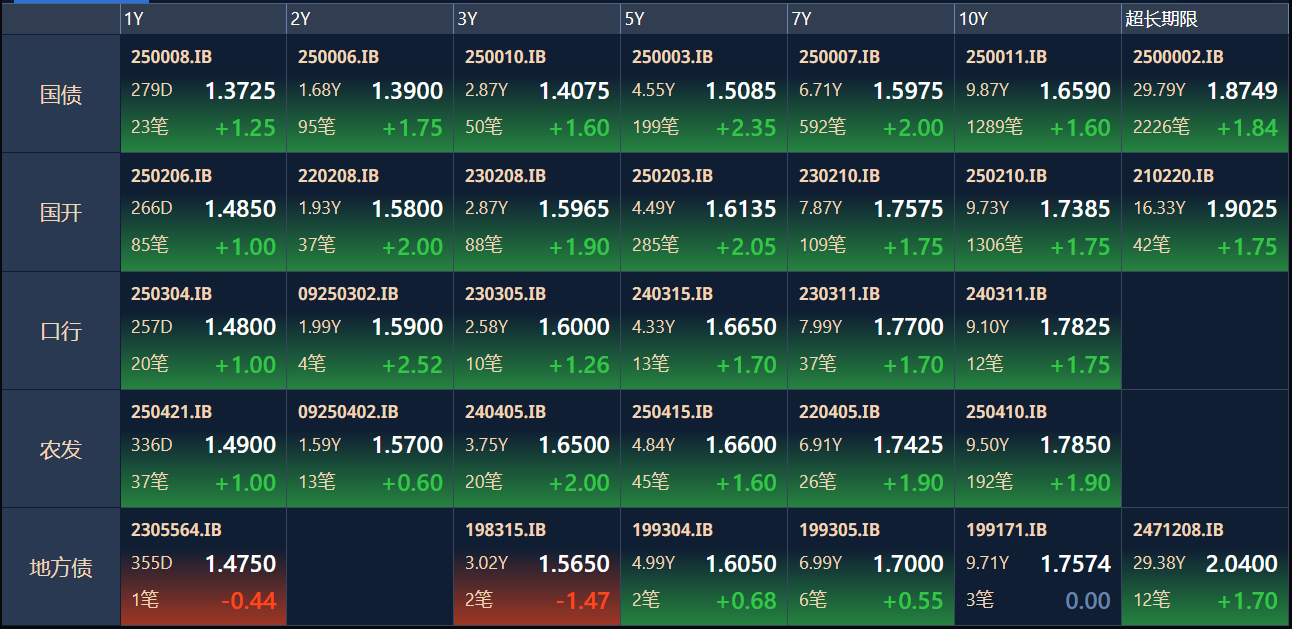Click the 地方债 row label
The image size is (1292, 629).
(61, 567)
